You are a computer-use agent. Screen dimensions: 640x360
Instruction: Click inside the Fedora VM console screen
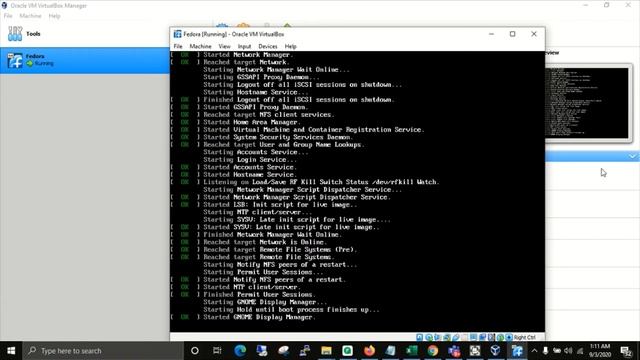[357, 191]
